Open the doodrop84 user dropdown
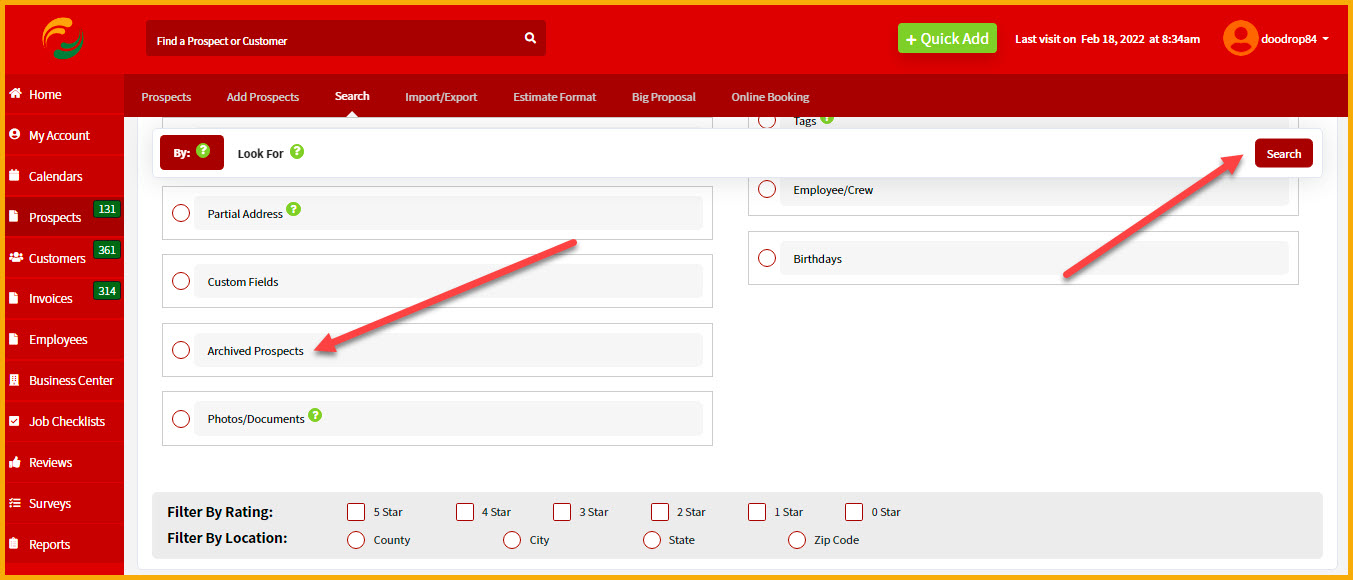 tap(1297, 39)
